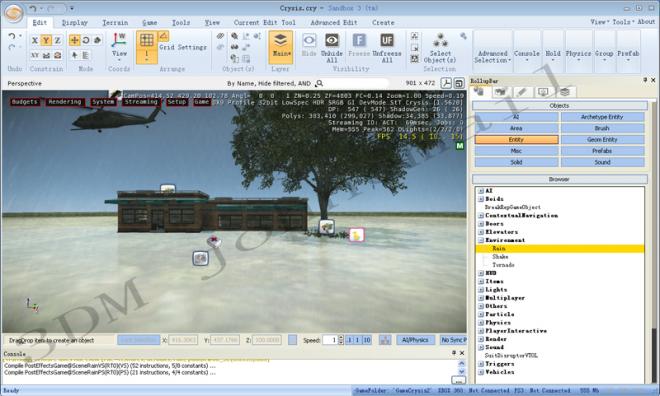The width and height of the screenshot is (660, 396).
Task: Select the Hide visibility icon
Action: tap(309, 41)
